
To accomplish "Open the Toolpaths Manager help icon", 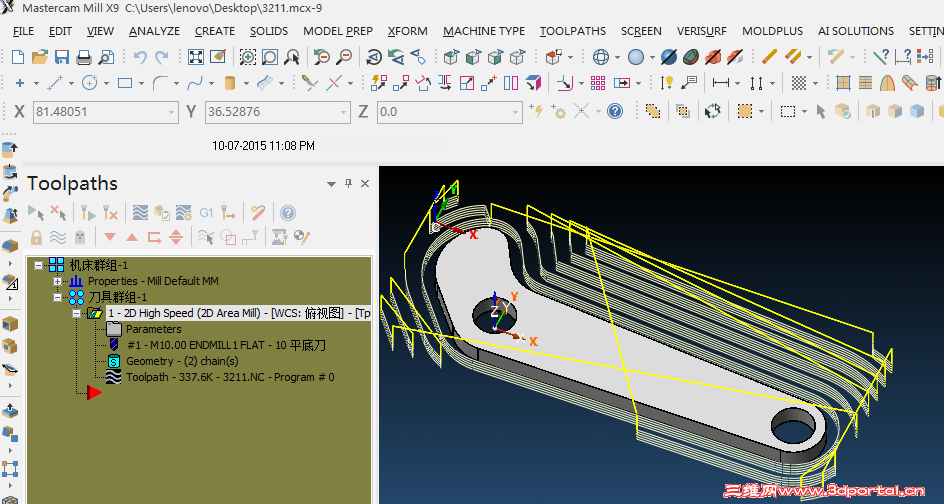I will tap(288, 213).
